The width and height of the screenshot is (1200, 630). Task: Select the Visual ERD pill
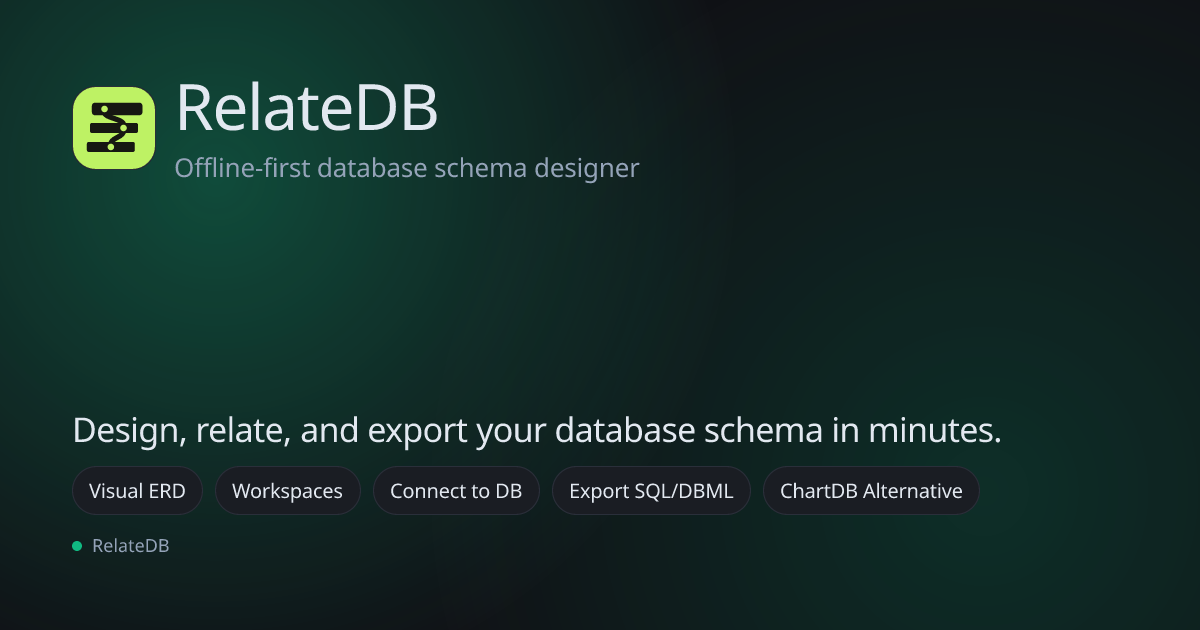click(x=137, y=491)
